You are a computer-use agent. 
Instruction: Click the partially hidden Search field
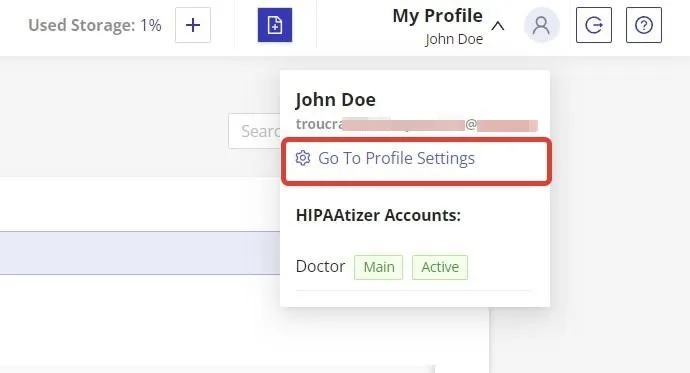[x=254, y=131]
